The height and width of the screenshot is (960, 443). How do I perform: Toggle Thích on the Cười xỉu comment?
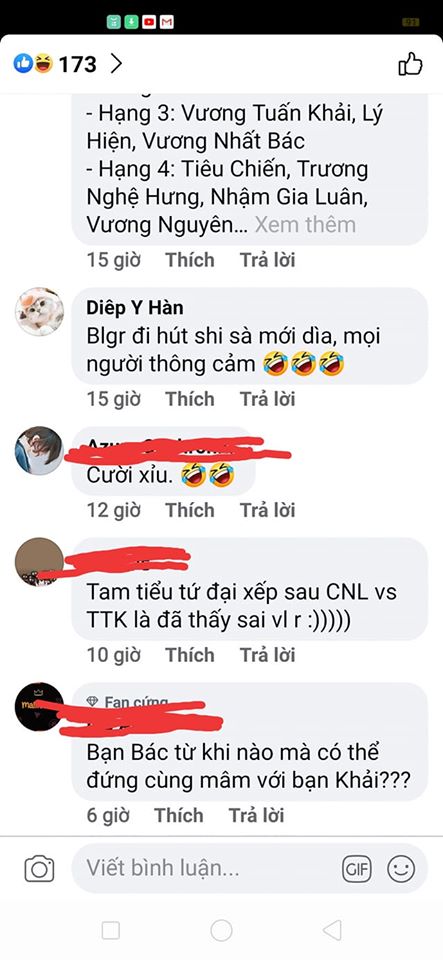(x=190, y=510)
